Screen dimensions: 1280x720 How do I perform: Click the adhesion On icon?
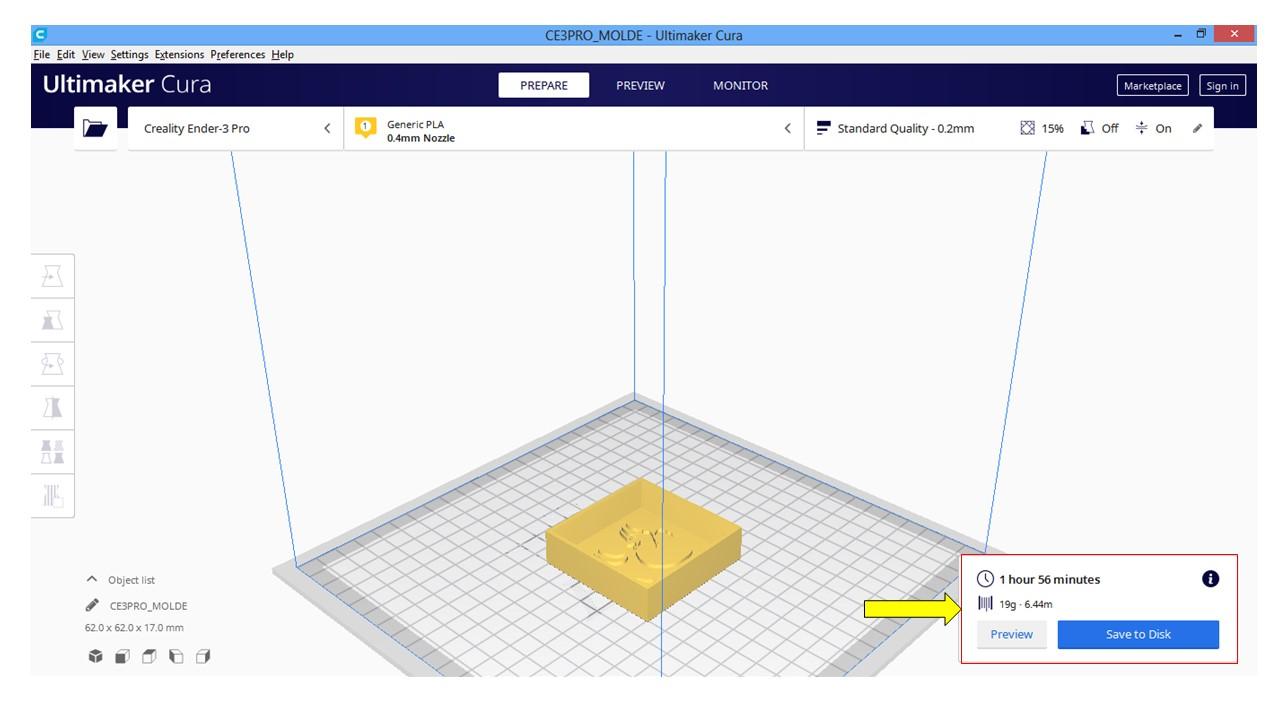click(x=1141, y=128)
